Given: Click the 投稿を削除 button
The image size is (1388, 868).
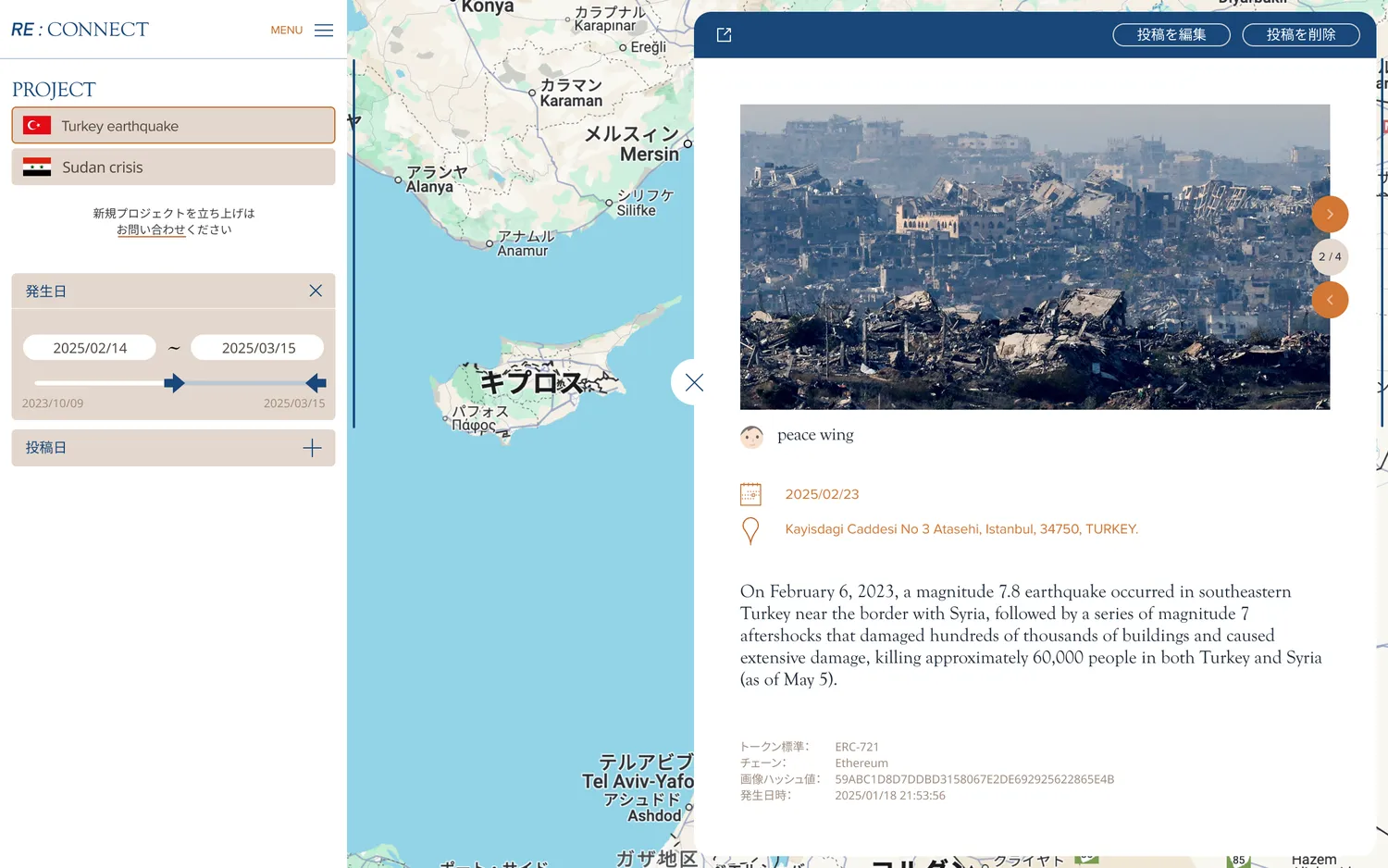Looking at the screenshot, I should click(x=1300, y=35).
